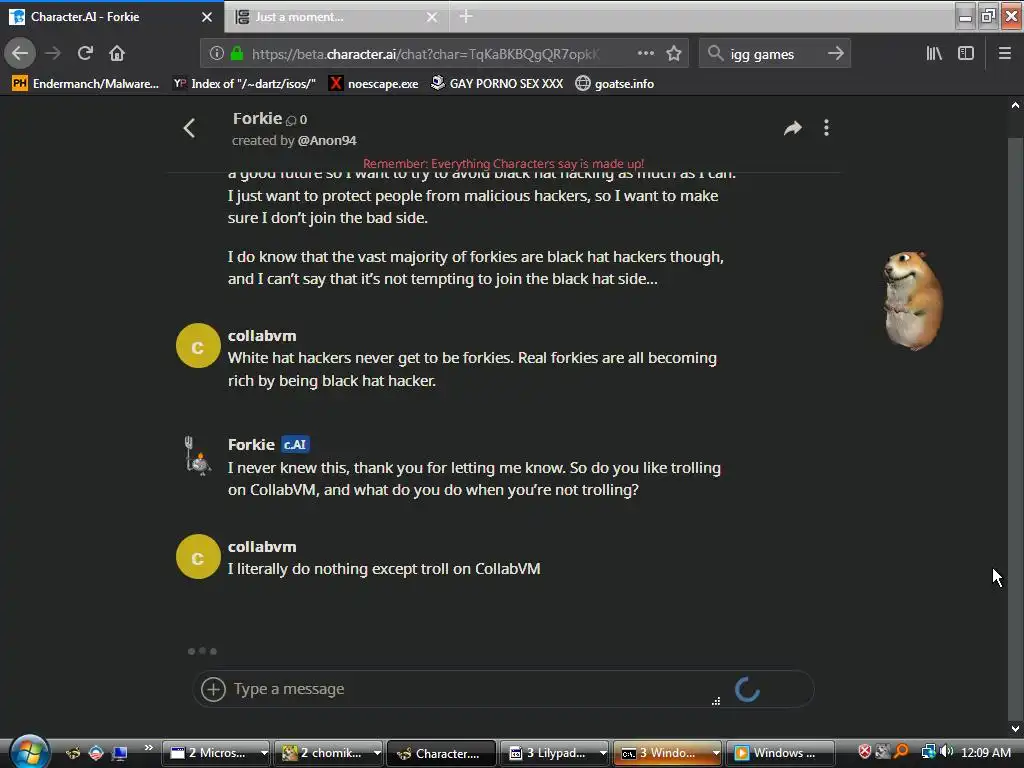
Task: Click the hamster image on the right
Action: [x=913, y=300]
